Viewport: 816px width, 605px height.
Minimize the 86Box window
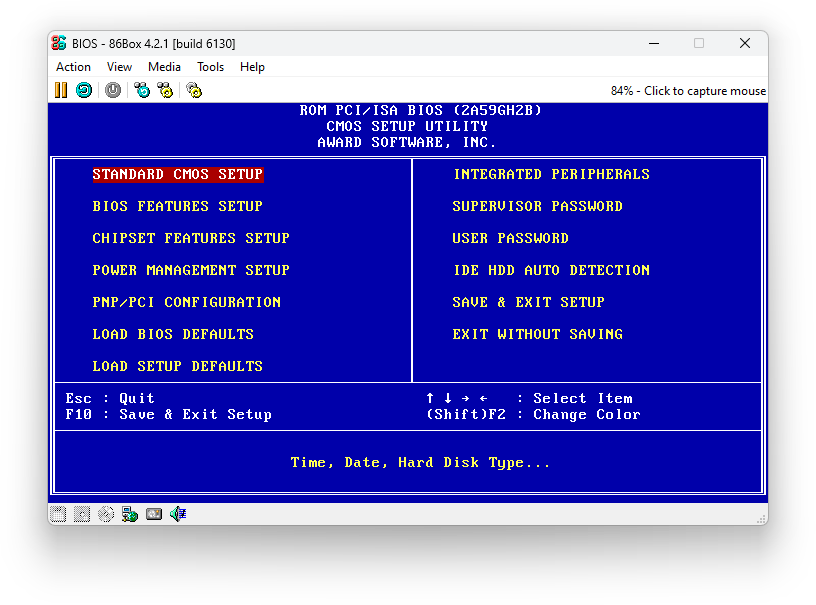(x=654, y=43)
